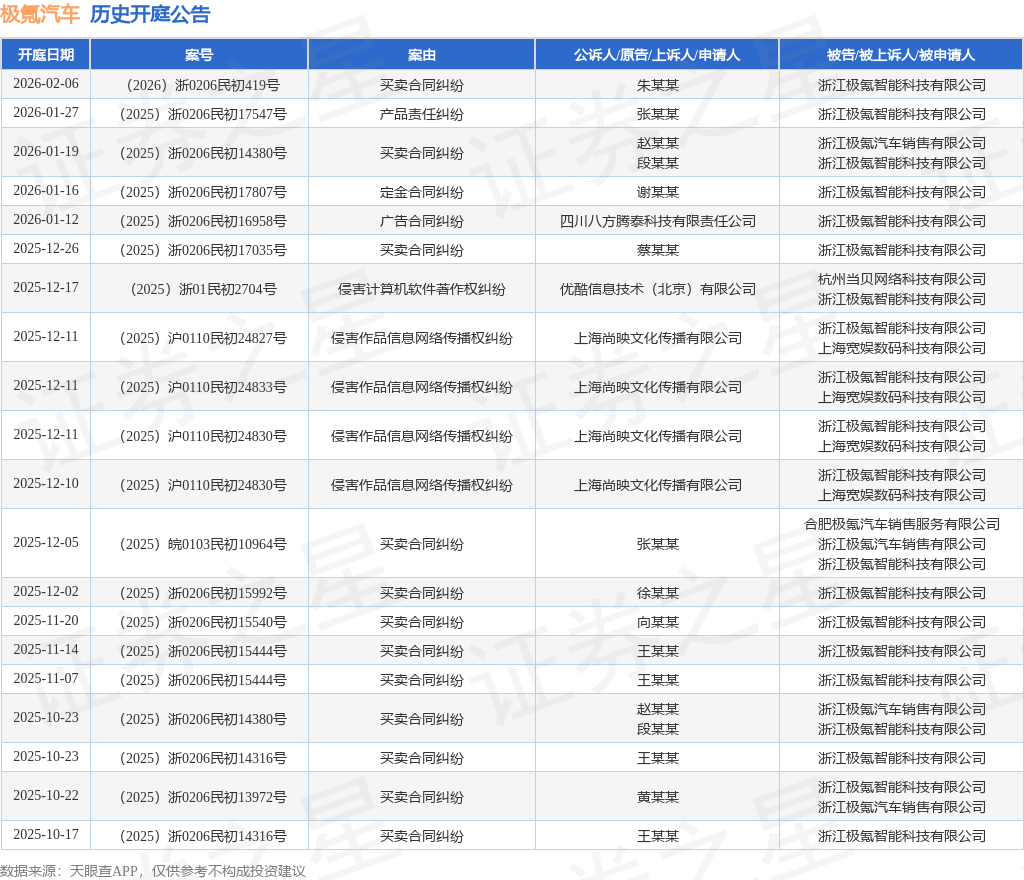The height and width of the screenshot is (880, 1024).
Task: Click case number (2026)浙0206民初419号
Action: click(199, 85)
